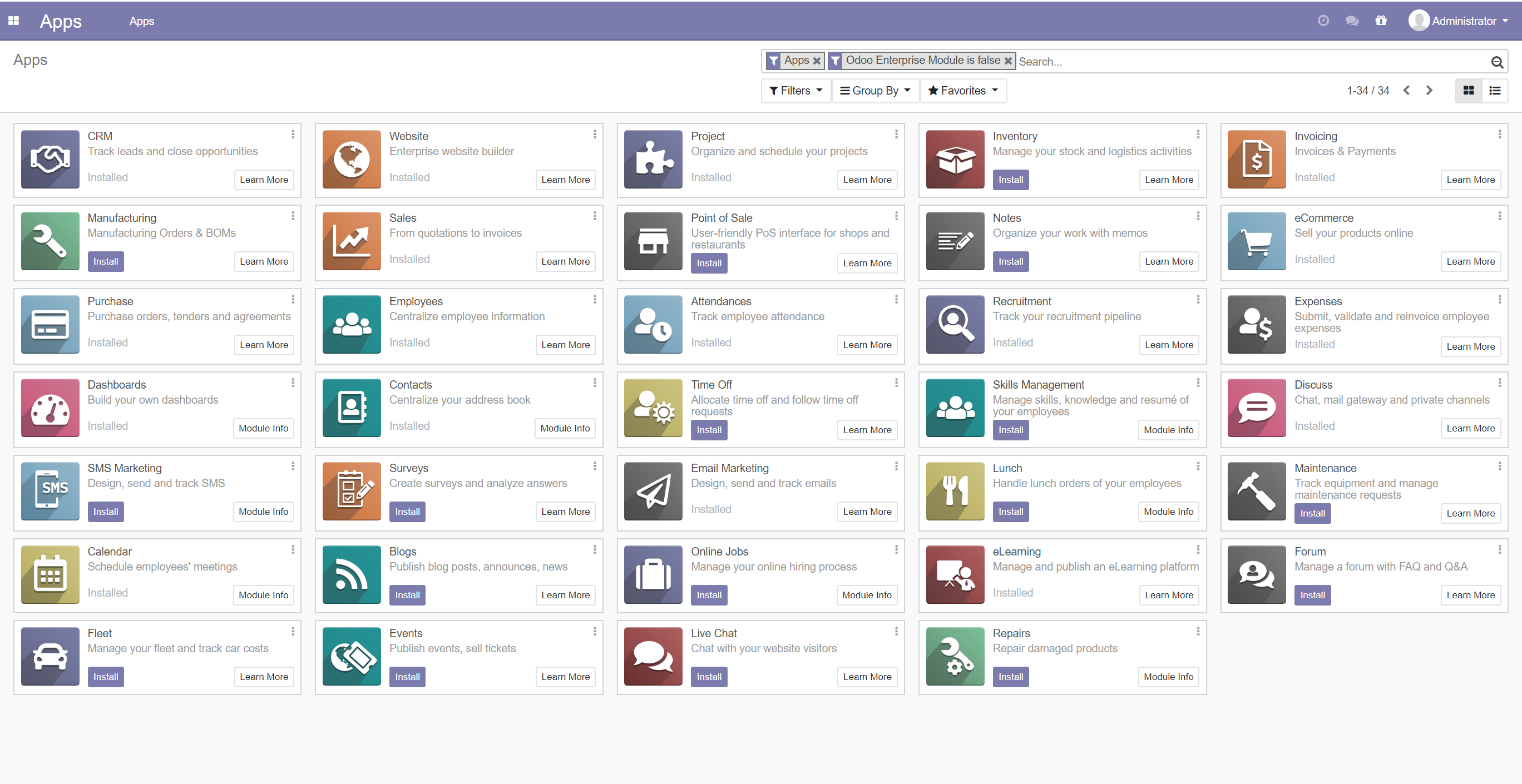Click the Repairs wrench and gear icon
The height and width of the screenshot is (784, 1522).
[x=955, y=656]
